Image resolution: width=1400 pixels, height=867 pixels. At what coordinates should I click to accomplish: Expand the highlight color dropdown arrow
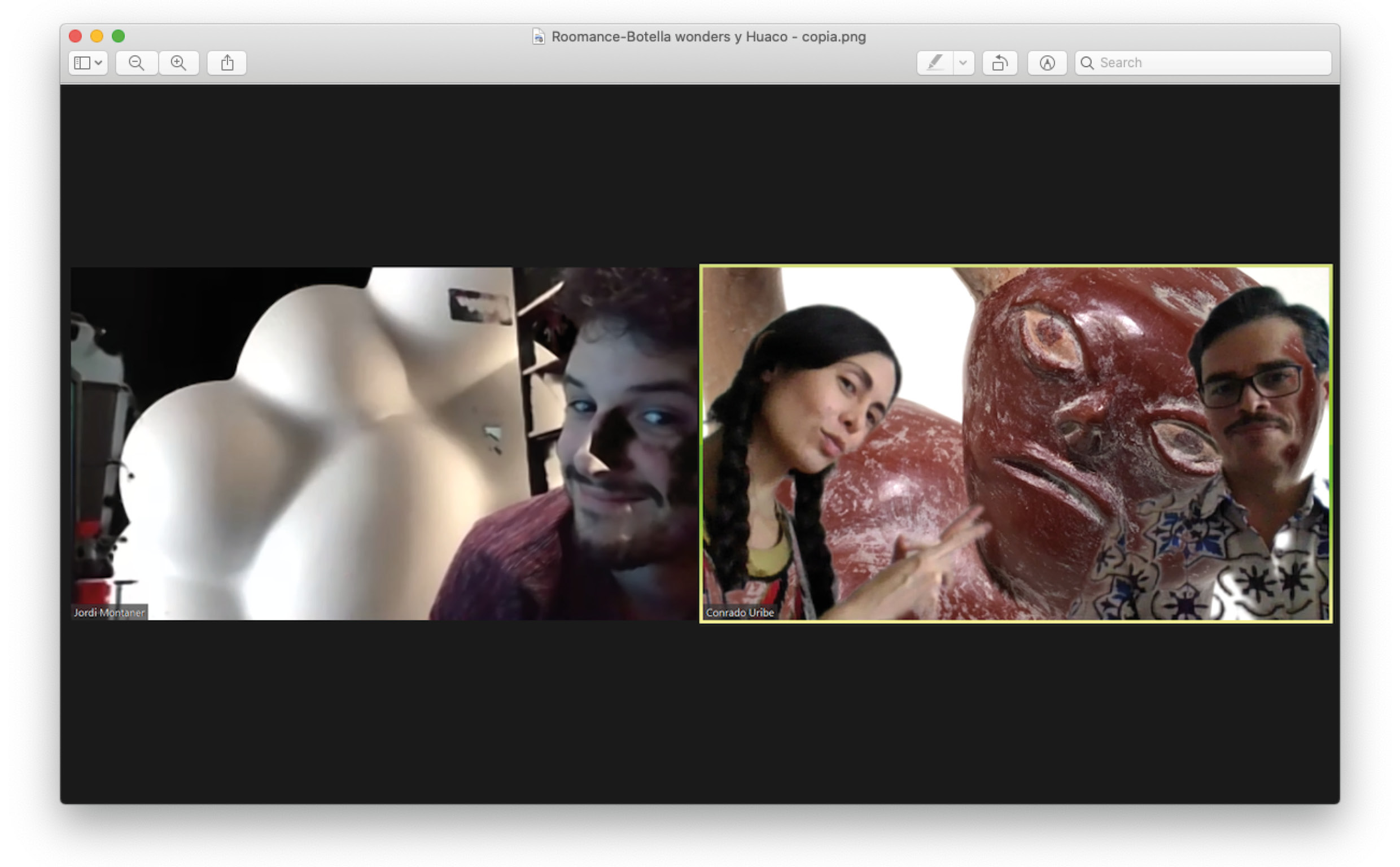(963, 63)
